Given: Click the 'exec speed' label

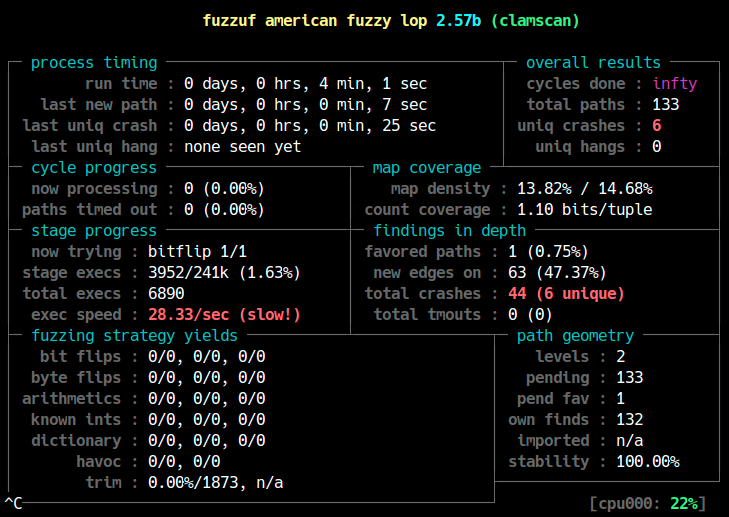Looking at the screenshot, I should 76,315.
